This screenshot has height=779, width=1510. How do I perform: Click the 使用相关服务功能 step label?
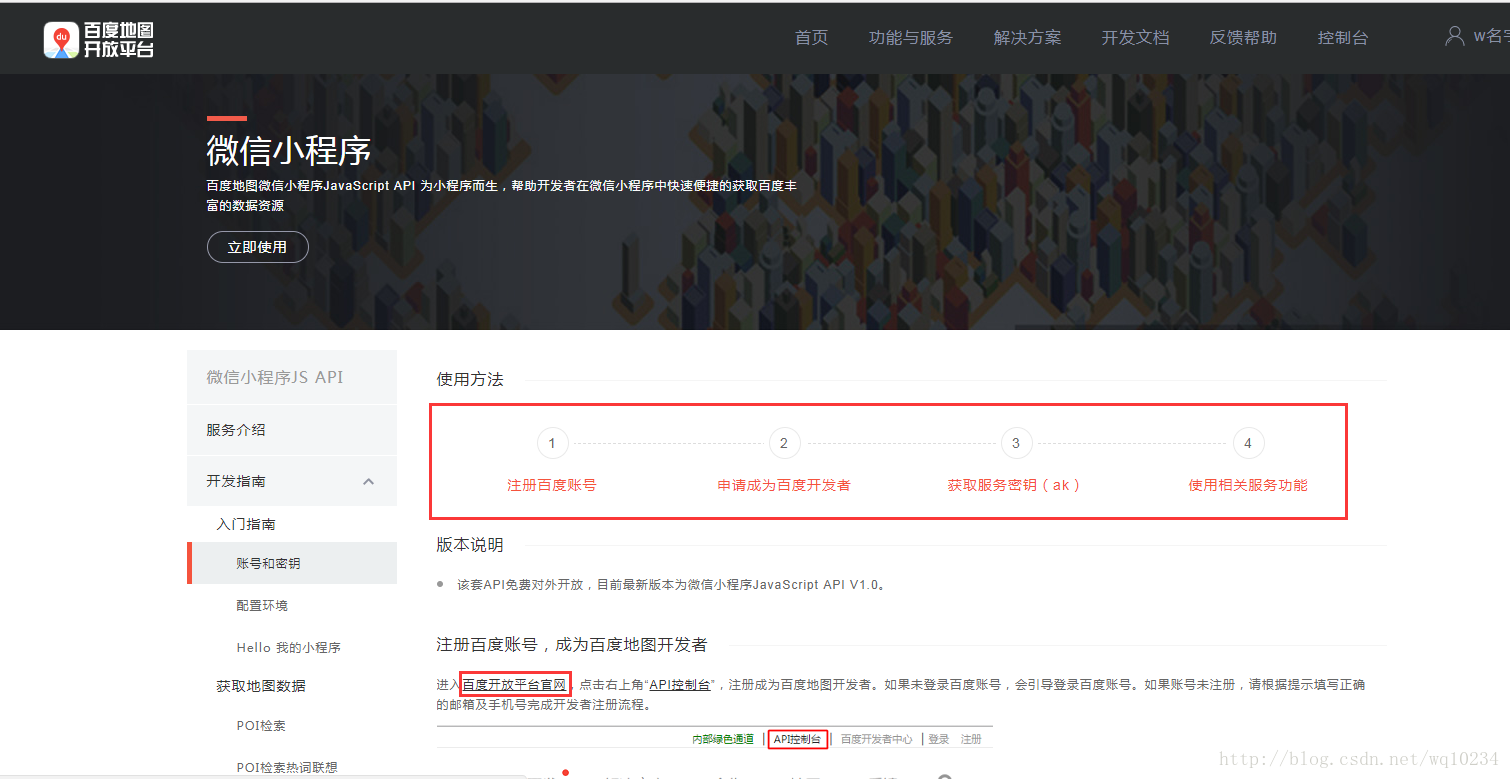point(1248,485)
